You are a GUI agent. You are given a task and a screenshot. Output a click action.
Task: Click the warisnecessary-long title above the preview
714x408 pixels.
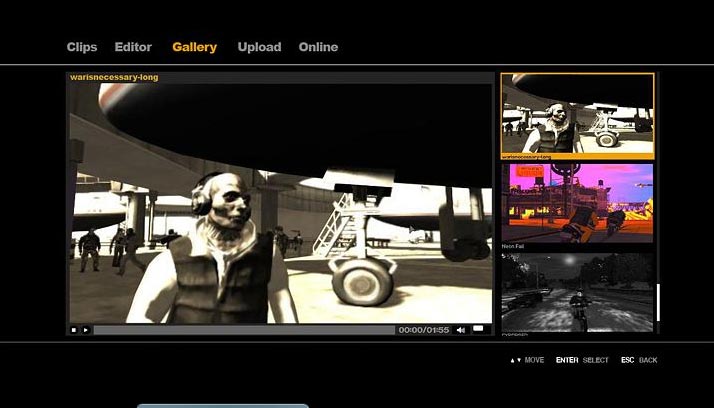tap(114, 77)
